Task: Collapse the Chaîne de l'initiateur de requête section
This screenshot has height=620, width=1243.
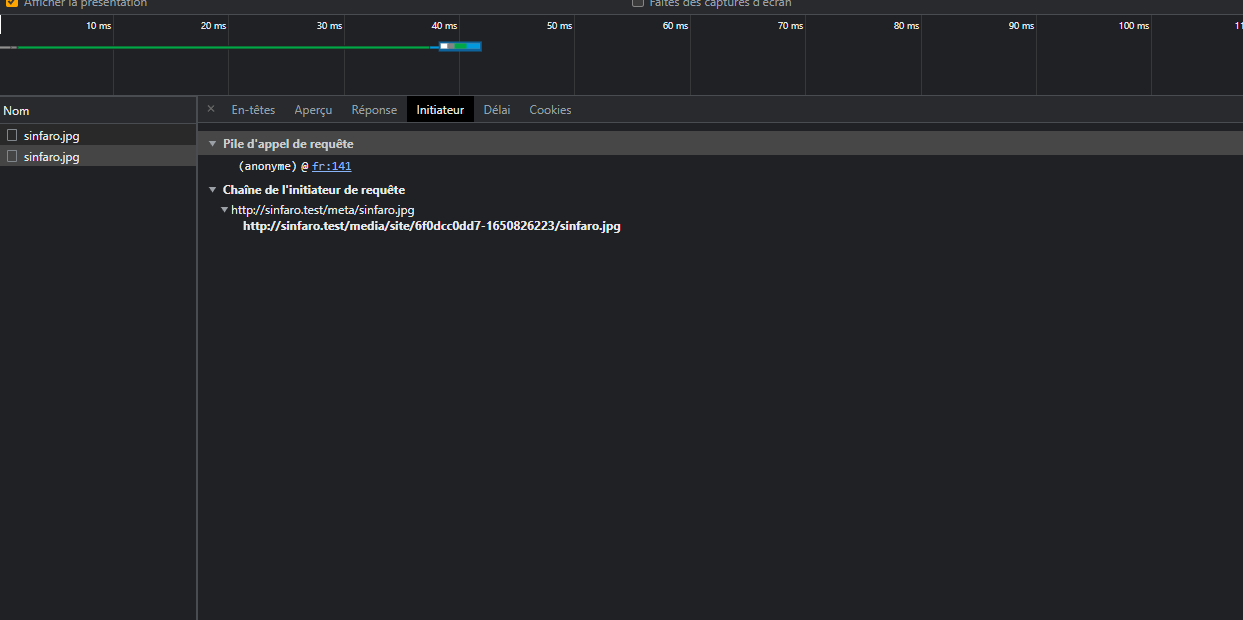Action: click(x=212, y=190)
